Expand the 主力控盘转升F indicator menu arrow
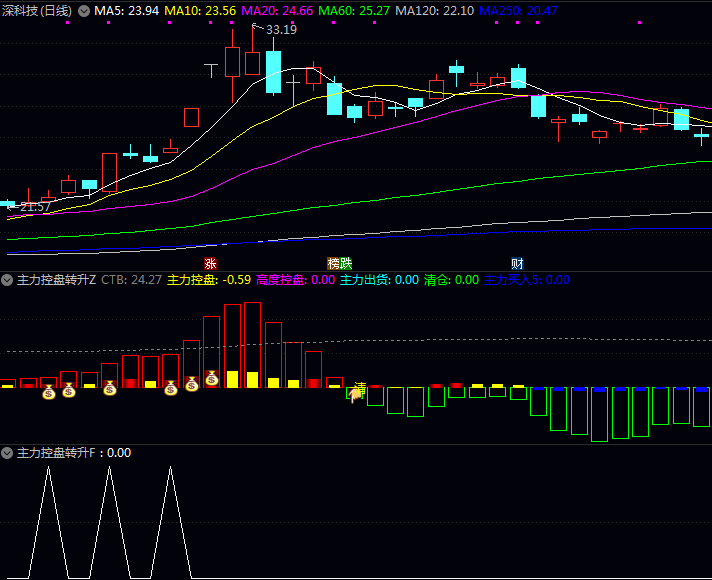Viewport: 712px width, 580px height. tap(8, 453)
